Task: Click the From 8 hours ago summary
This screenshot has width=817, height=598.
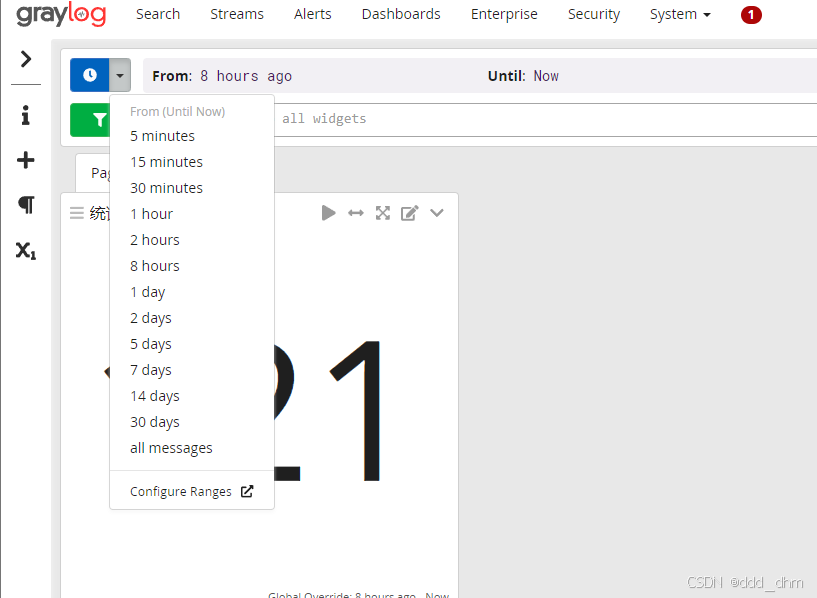Action: [222, 76]
